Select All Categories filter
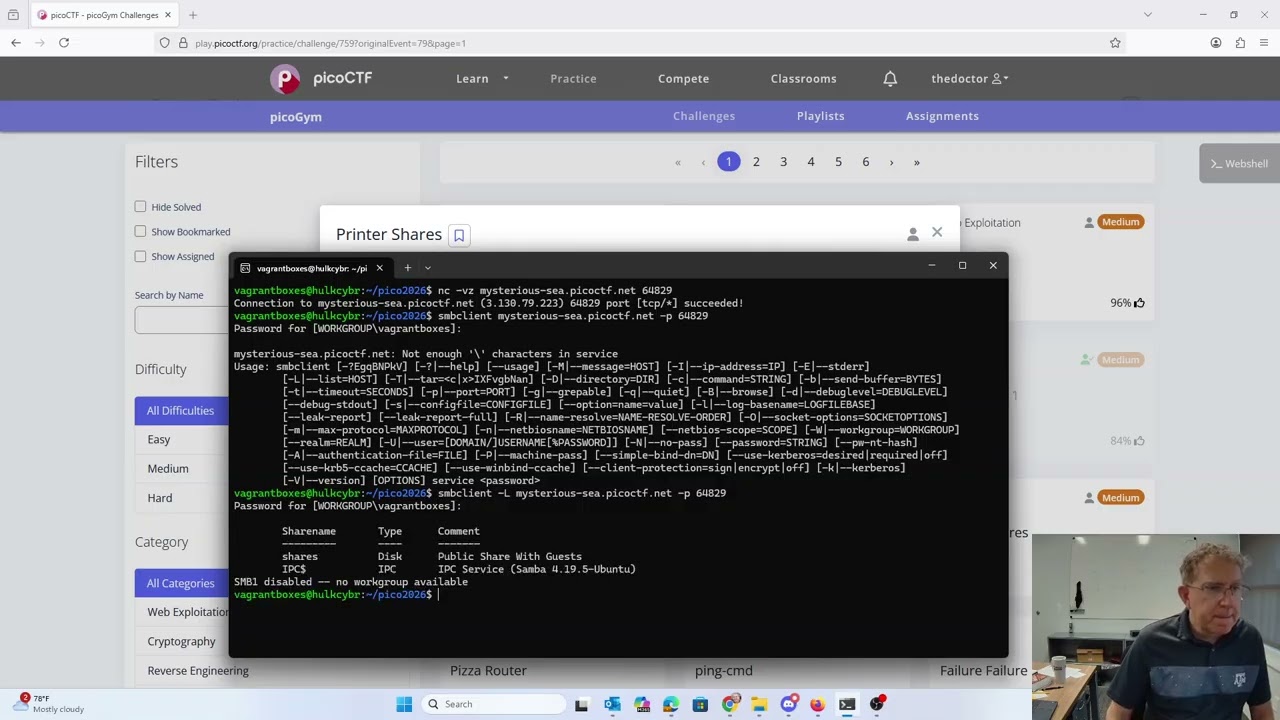The width and height of the screenshot is (1280, 720). 181,583
